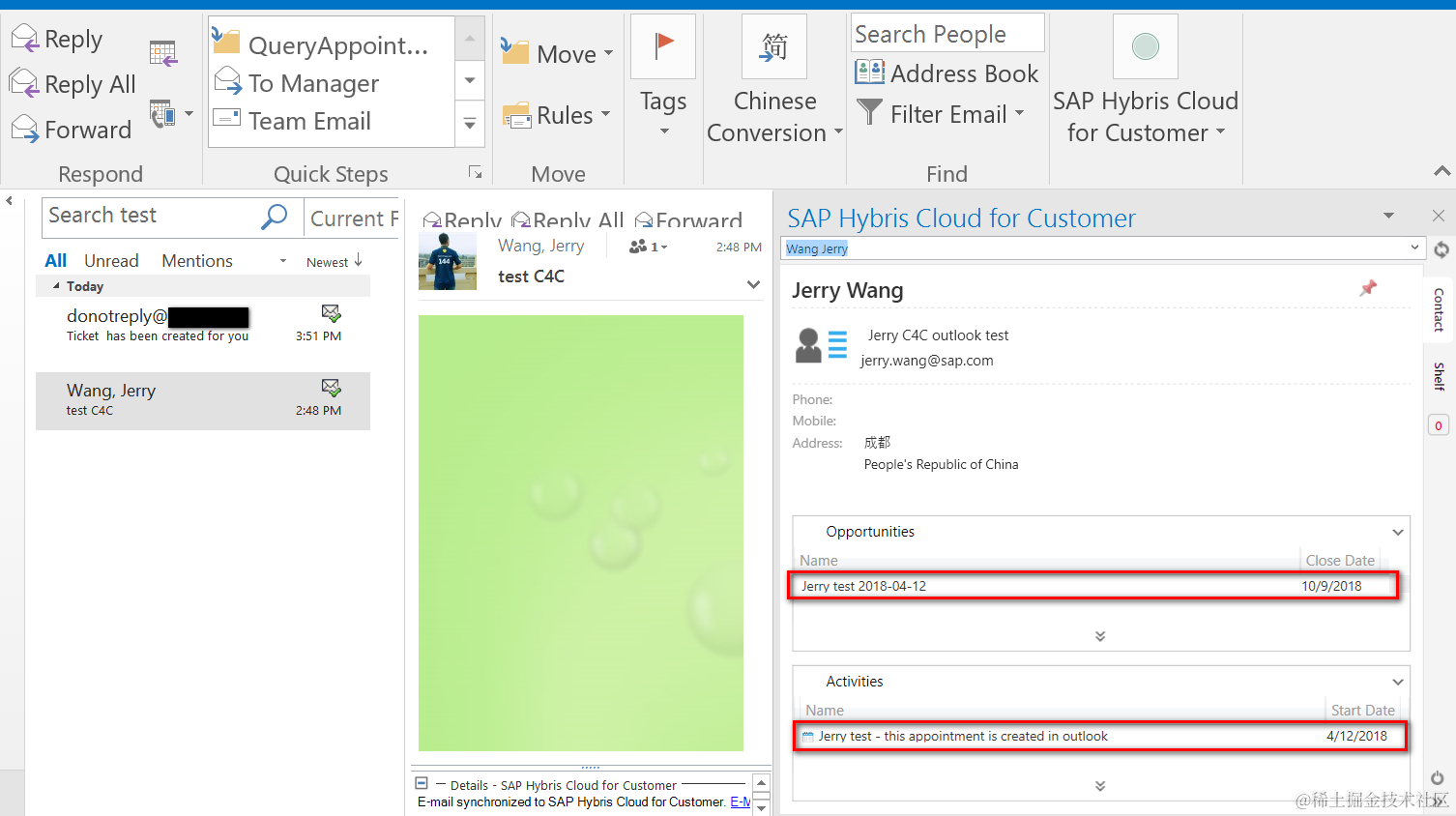1456x816 pixels.
Task: Open the Jerry test appointment created in outlook
Action: tap(1099, 736)
